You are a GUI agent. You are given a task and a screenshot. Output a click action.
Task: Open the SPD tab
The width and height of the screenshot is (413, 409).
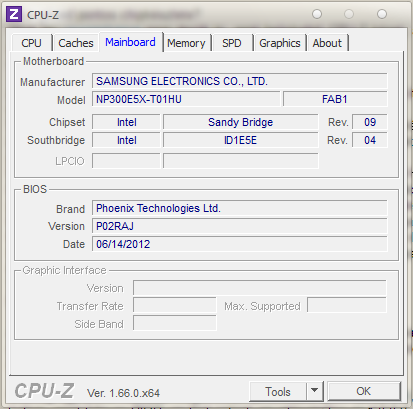click(x=232, y=43)
